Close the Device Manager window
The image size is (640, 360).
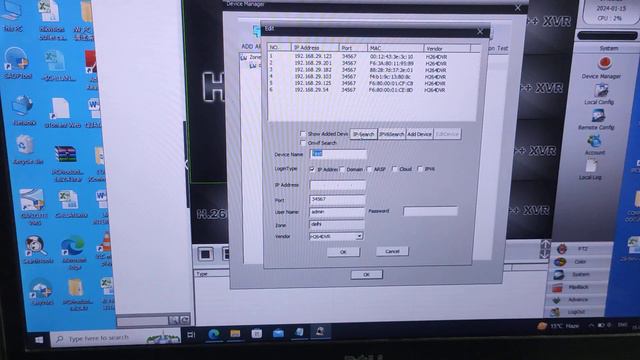coord(518,7)
